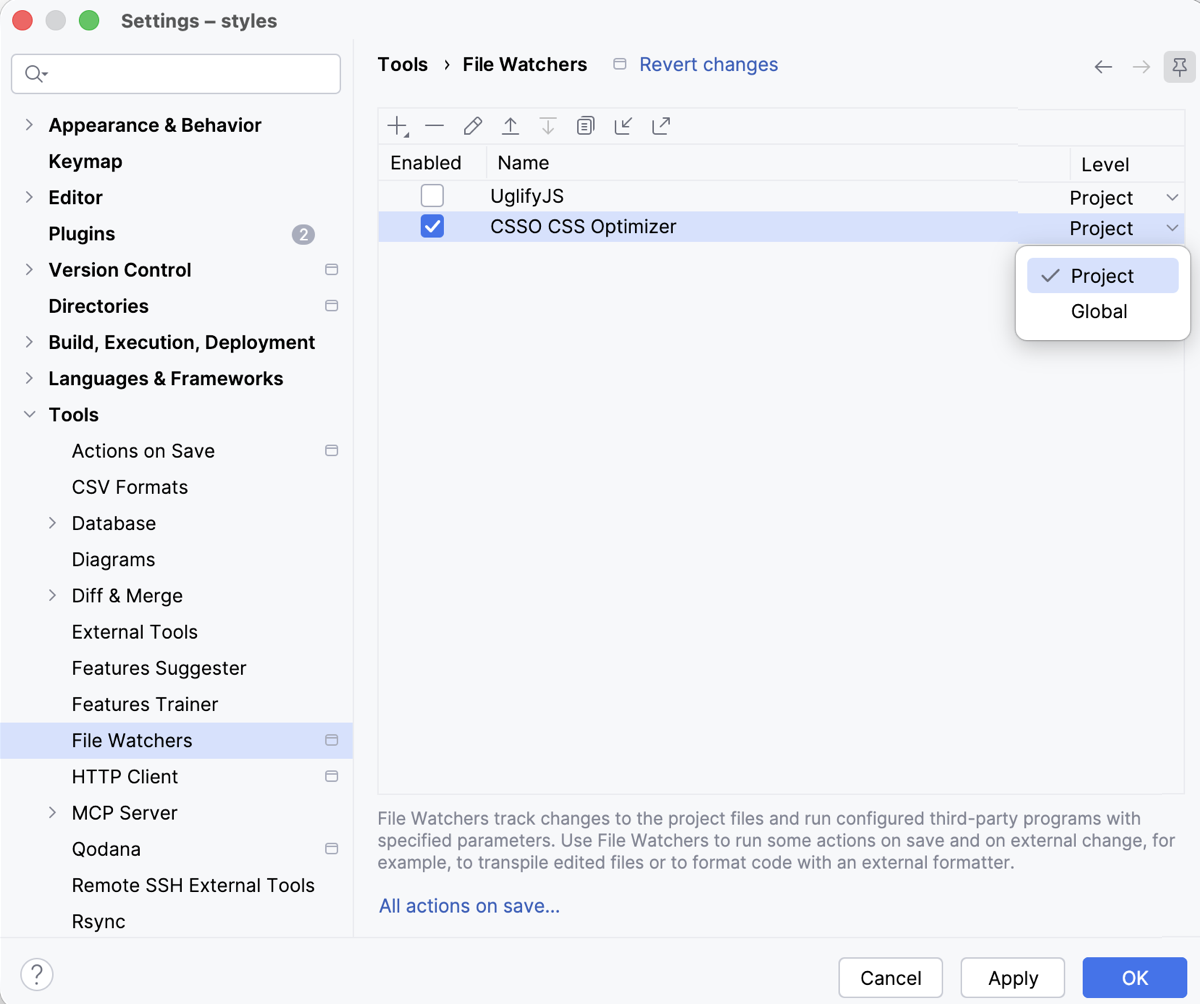Viewport: 1200px width, 1004px height.
Task: Click the project-level icon beside Qodana
Action: 331,849
